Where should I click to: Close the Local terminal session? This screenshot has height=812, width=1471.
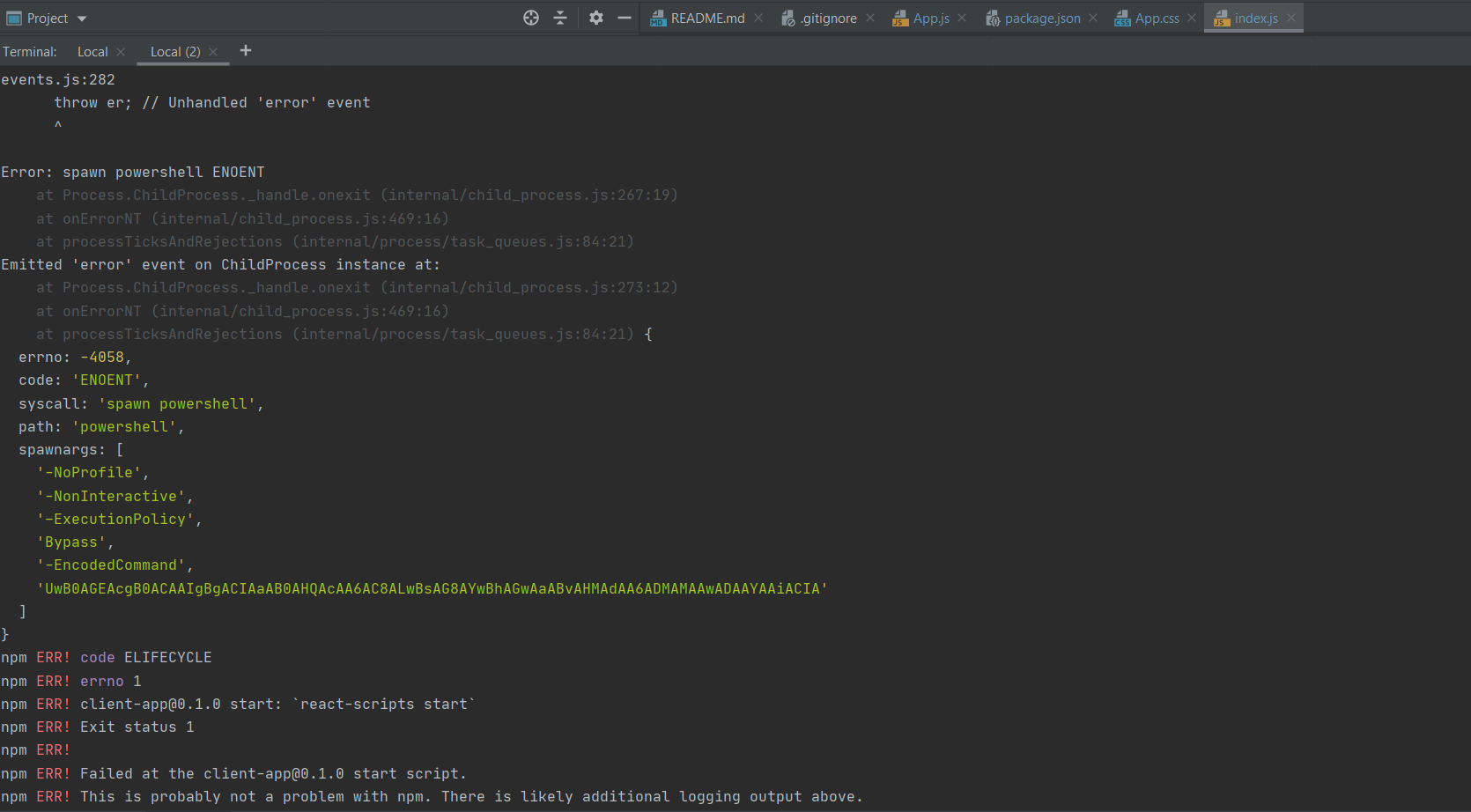pos(121,52)
